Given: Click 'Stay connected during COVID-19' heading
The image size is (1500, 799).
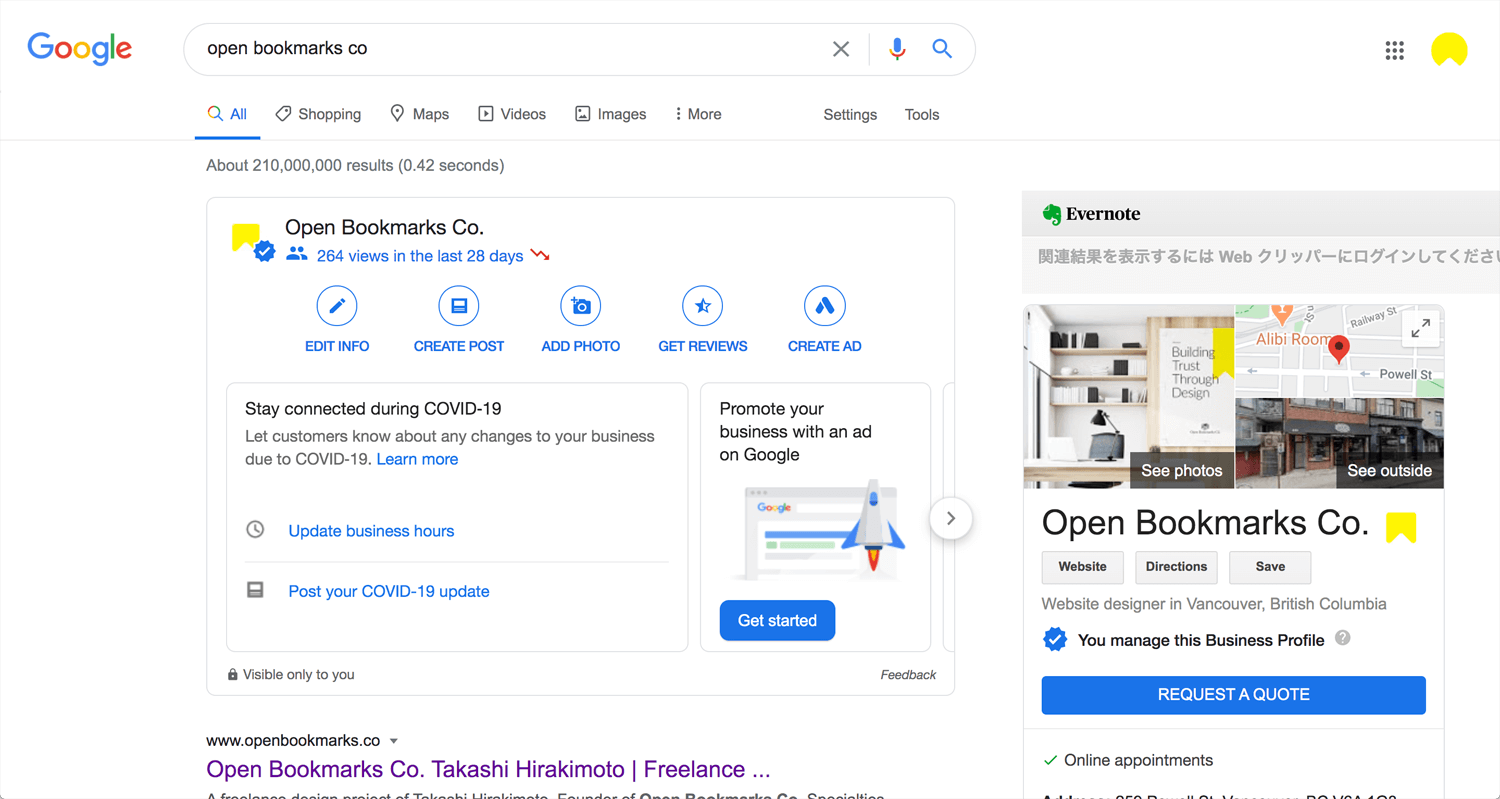Looking at the screenshot, I should [373, 409].
